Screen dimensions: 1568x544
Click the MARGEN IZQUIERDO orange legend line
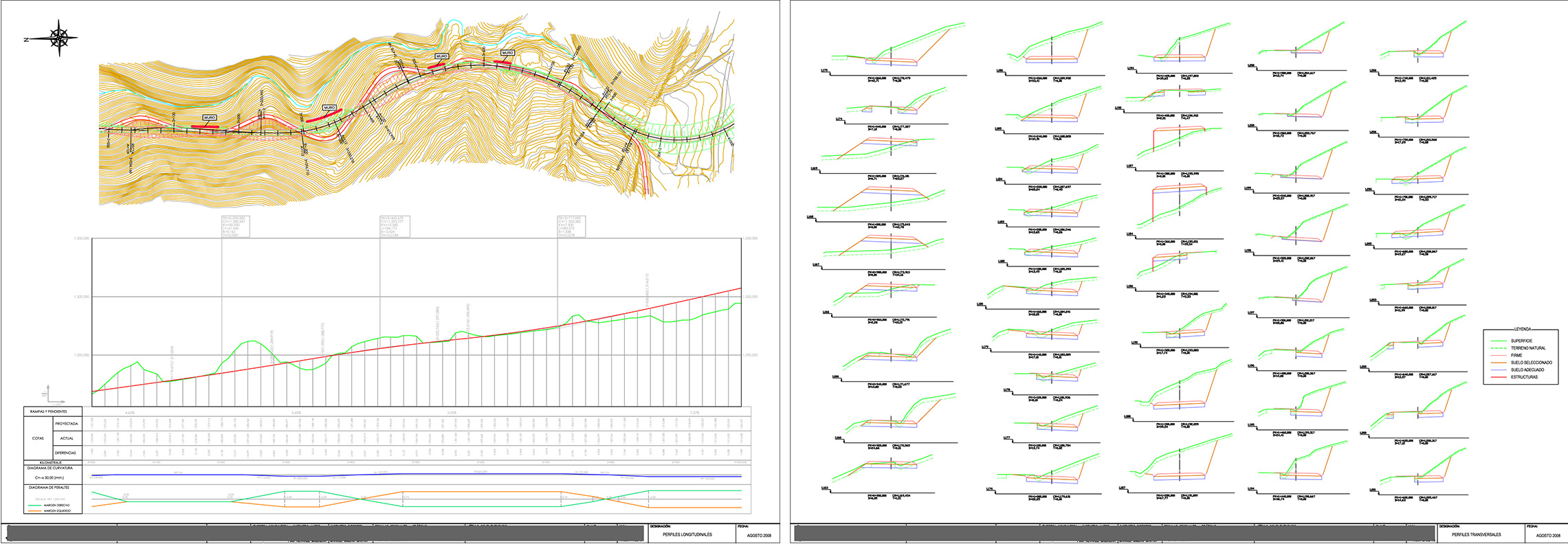point(34,511)
